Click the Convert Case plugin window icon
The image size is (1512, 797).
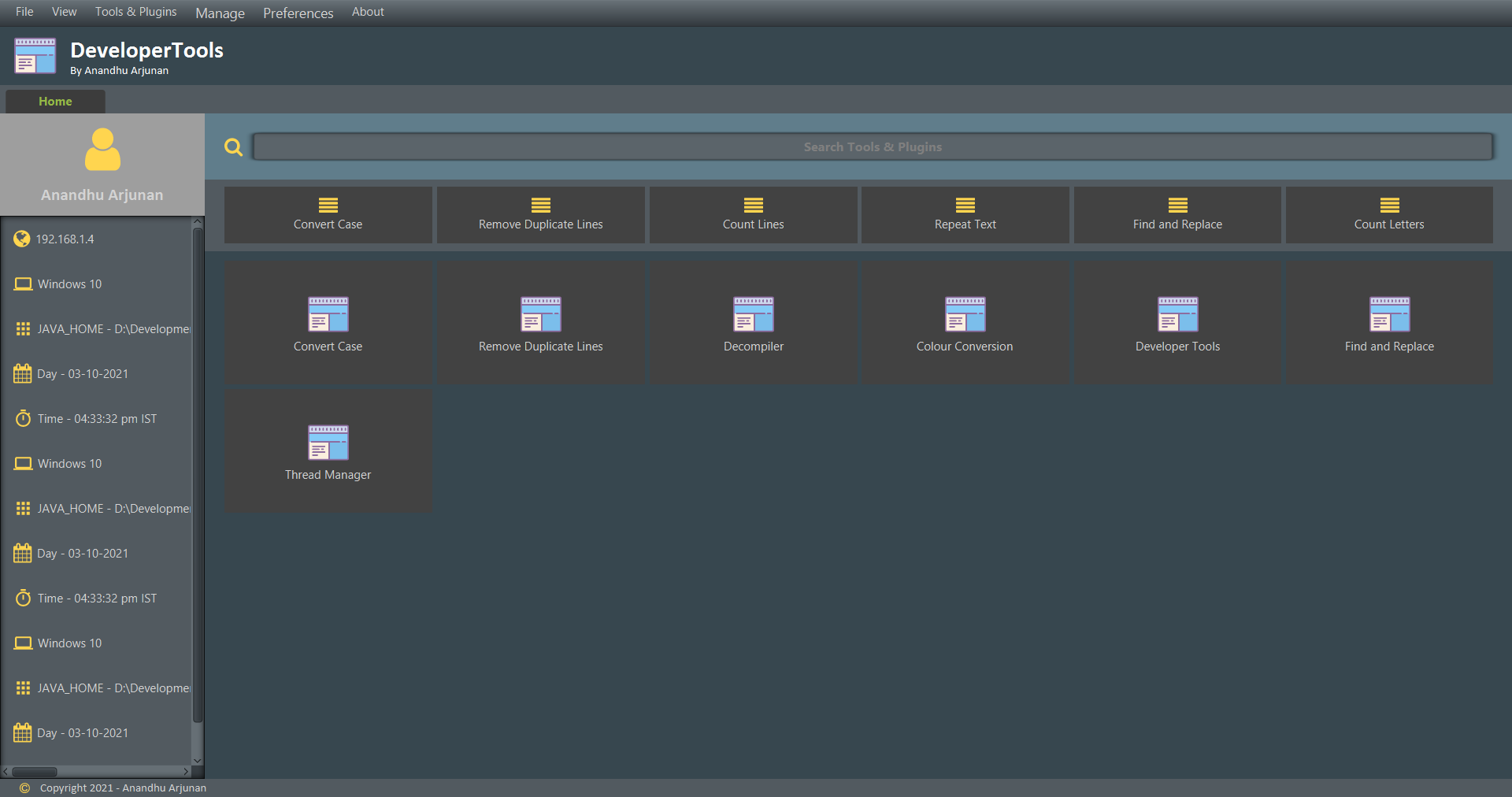pyautogui.click(x=328, y=314)
